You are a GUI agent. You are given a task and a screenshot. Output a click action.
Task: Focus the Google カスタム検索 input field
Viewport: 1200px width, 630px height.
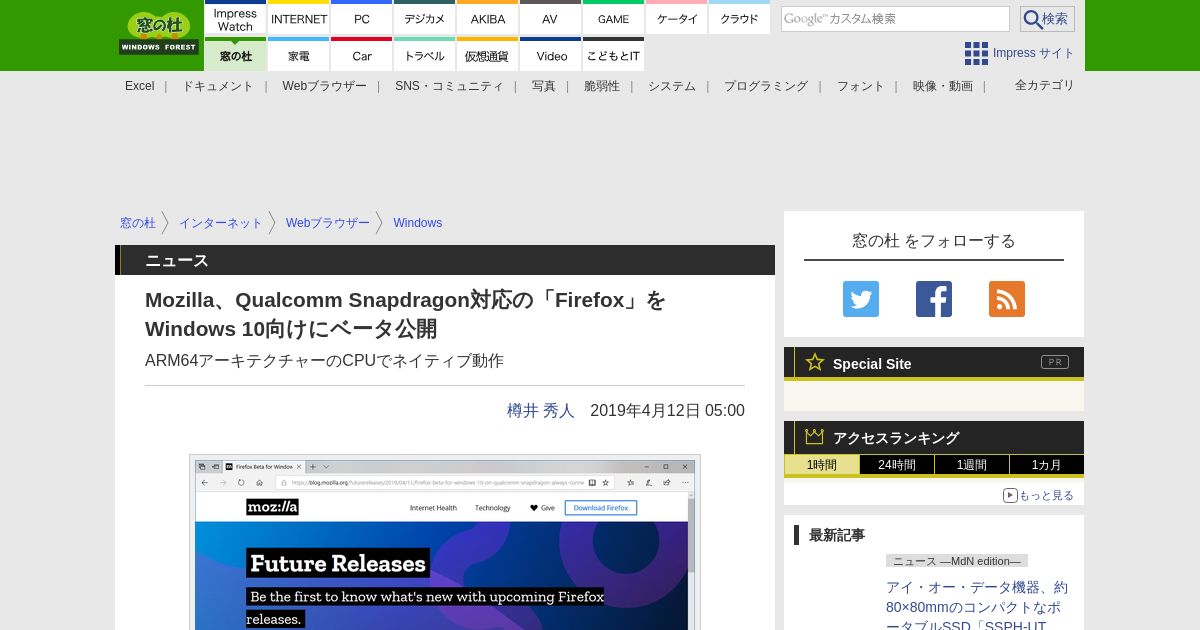coord(895,19)
